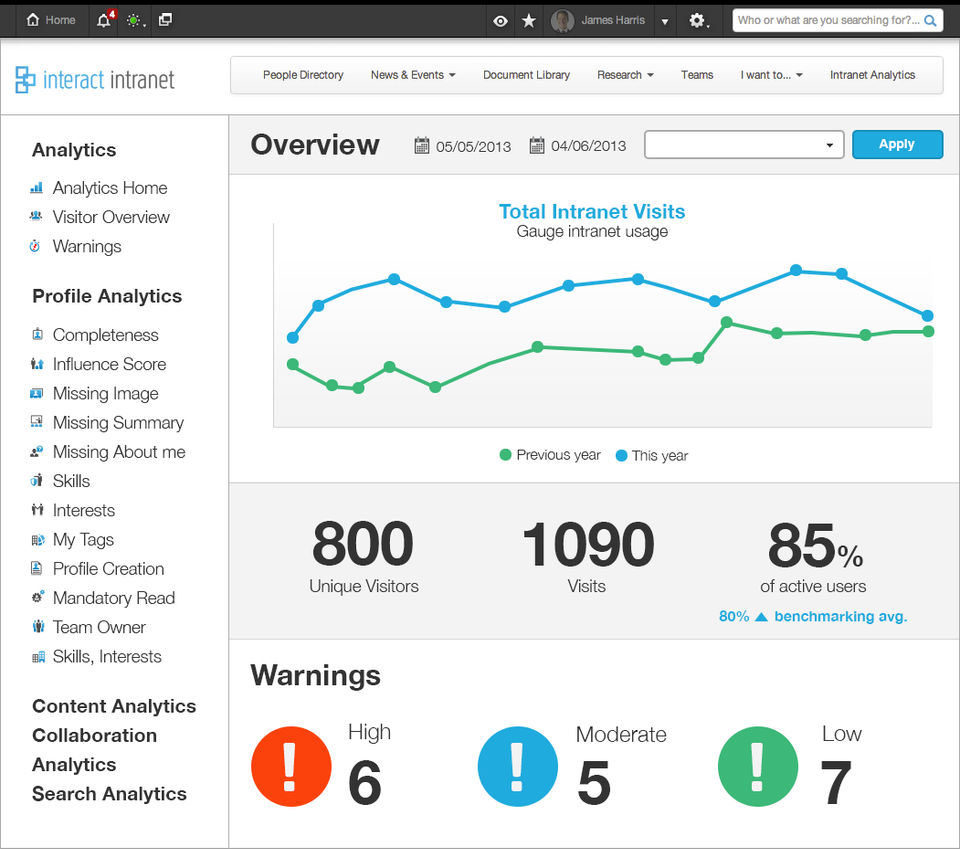Expand Content Analytics section
This screenshot has width=960, height=849.
(x=114, y=706)
